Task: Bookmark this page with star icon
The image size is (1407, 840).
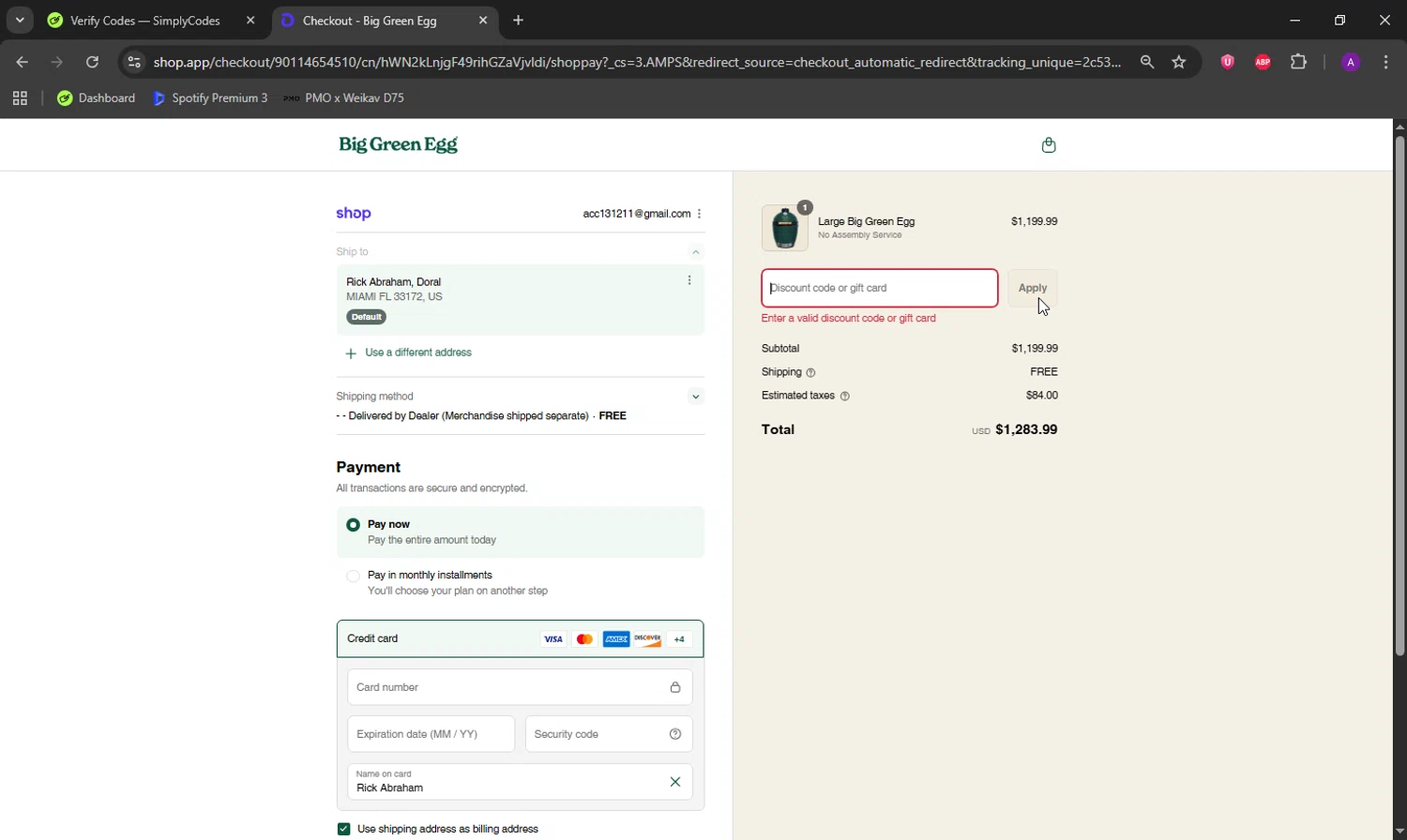Action: coord(1179,62)
